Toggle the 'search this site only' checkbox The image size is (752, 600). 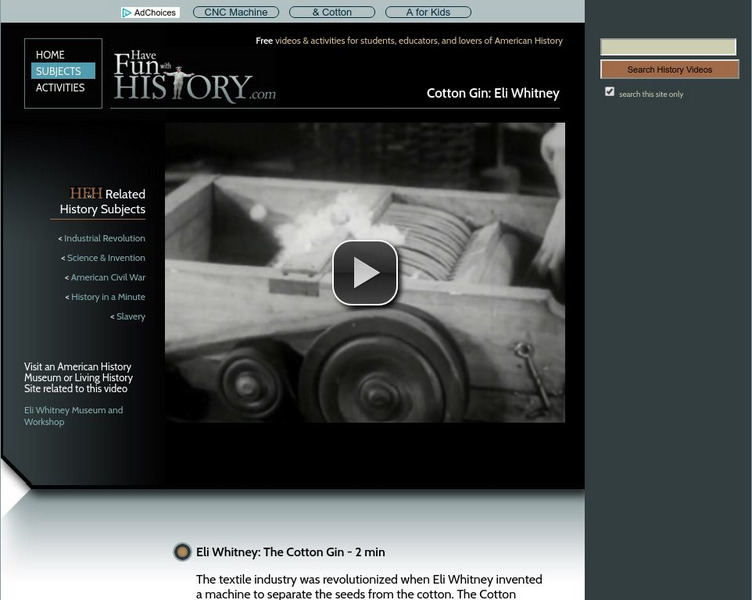[x=610, y=92]
